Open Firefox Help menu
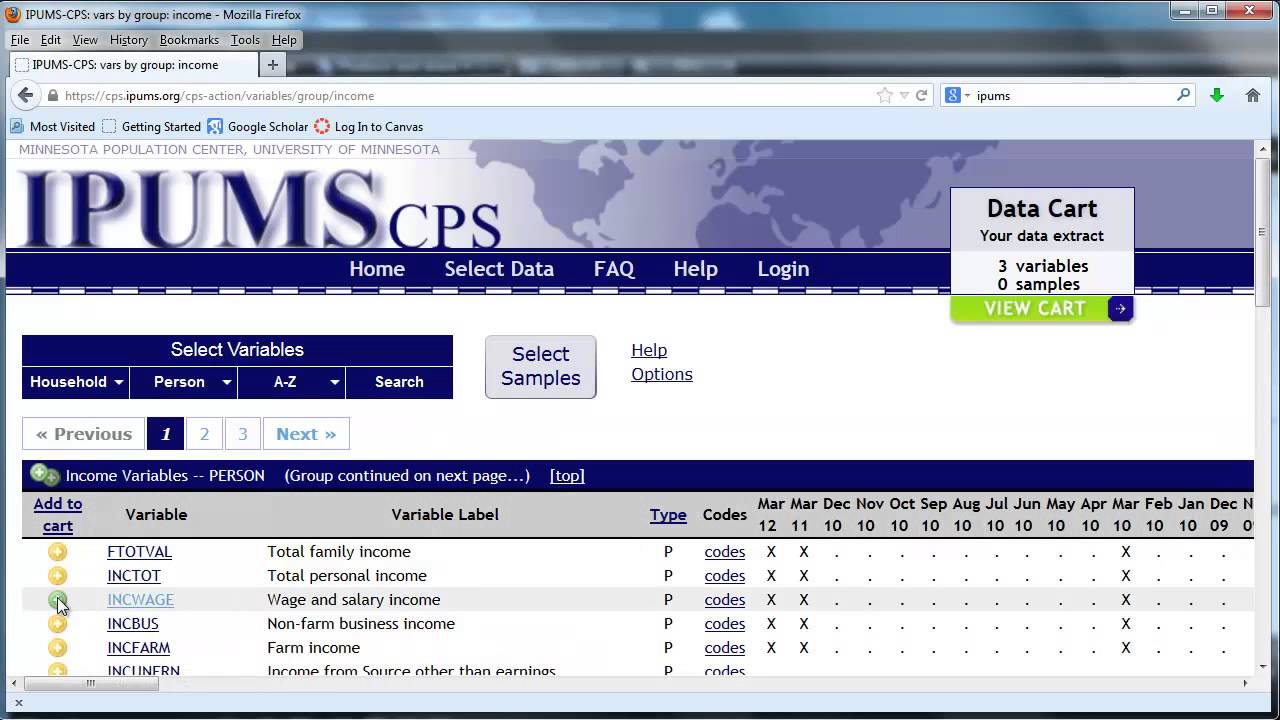The height and width of the screenshot is (720, 1280). pos(284,40)
